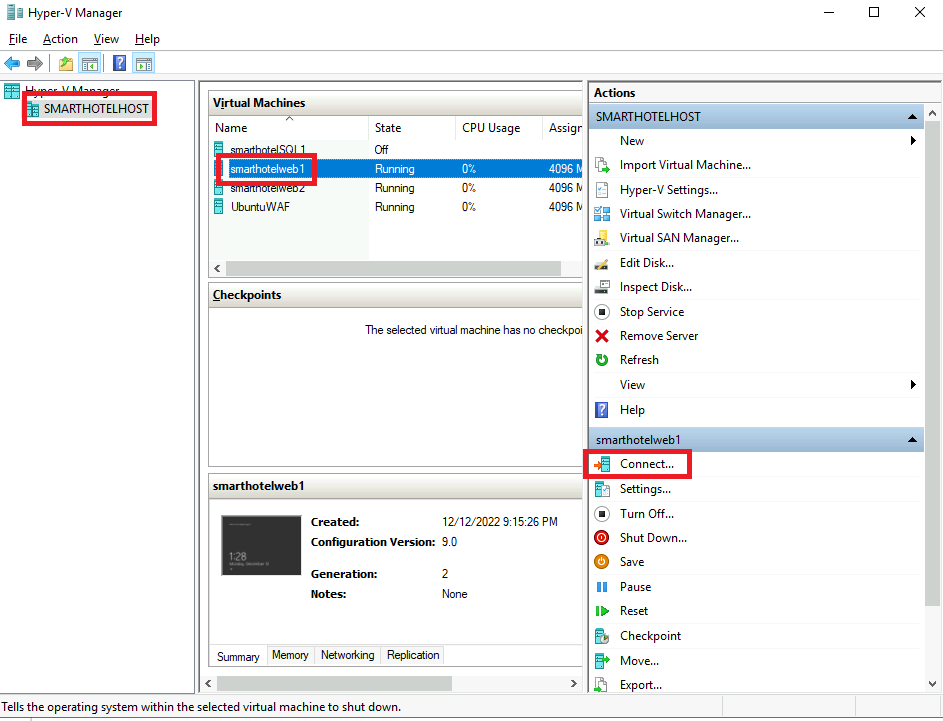
Task: Click the Help icon in Actions pane
Action: tap(601, 410)
